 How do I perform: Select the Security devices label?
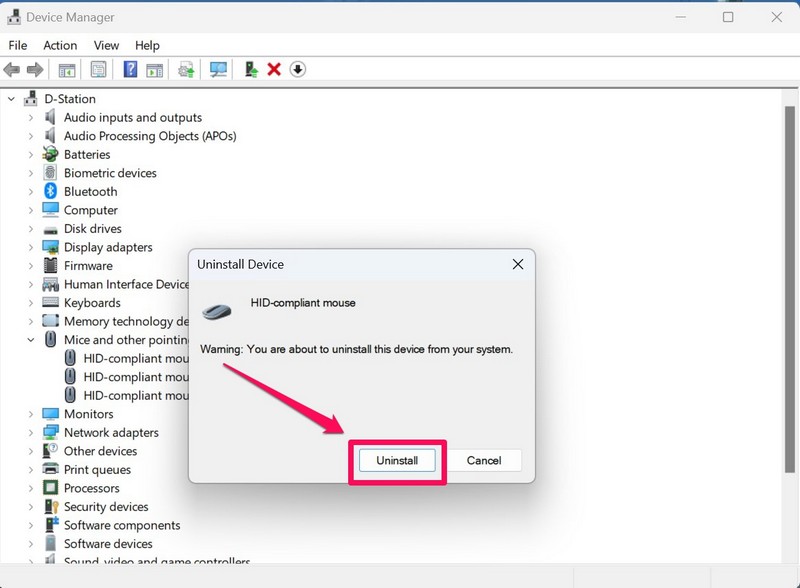coord(106,506)
